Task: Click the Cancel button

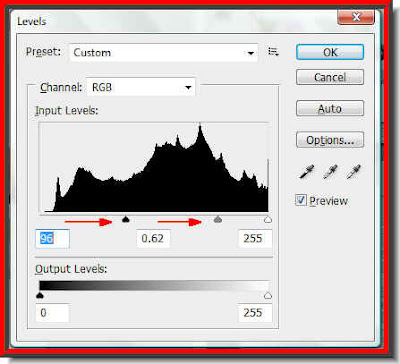Action: click(x=330, y=77)
